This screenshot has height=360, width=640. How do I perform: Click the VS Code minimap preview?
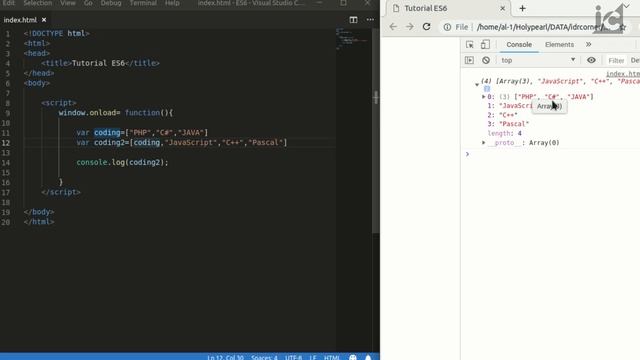[352, 39]
